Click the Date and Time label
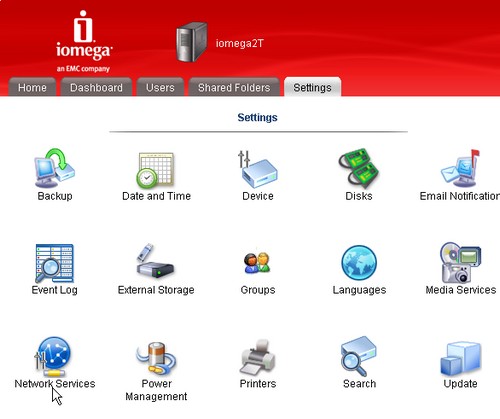 [x=156, y=196]
